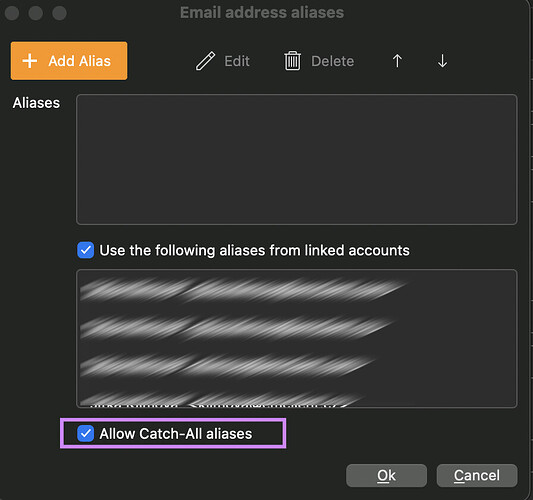Screen dimensions: 533x500
Task: Click the Delete text label in toolbar
Action: (332, 62)
